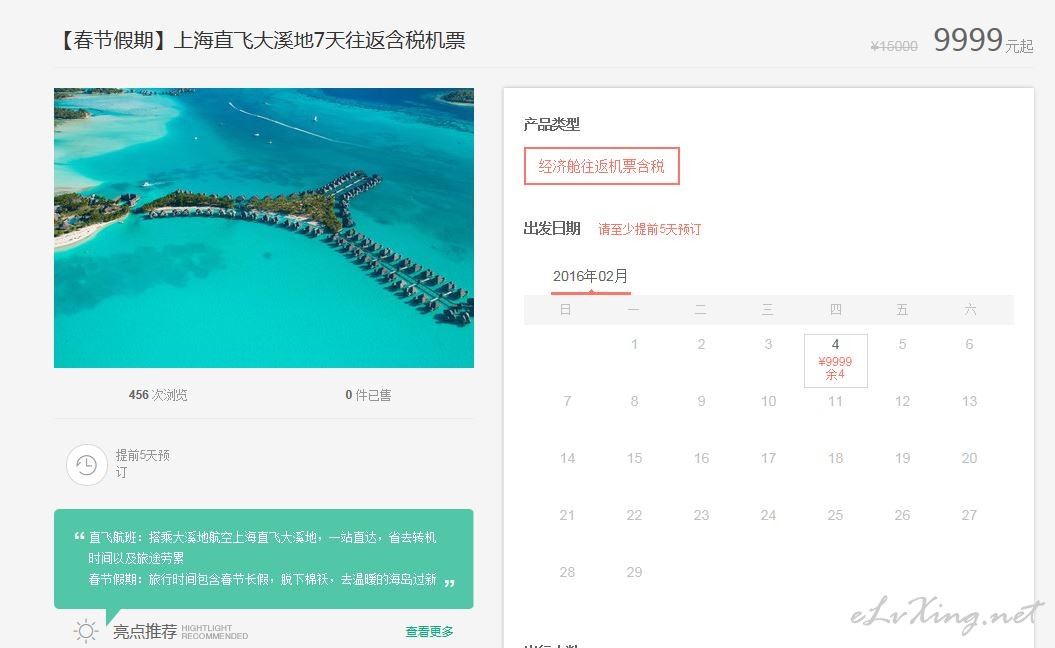Click the sun icon beside 亮点推荐
Screen dimensions: 1055x648
(x=85, y=631)
